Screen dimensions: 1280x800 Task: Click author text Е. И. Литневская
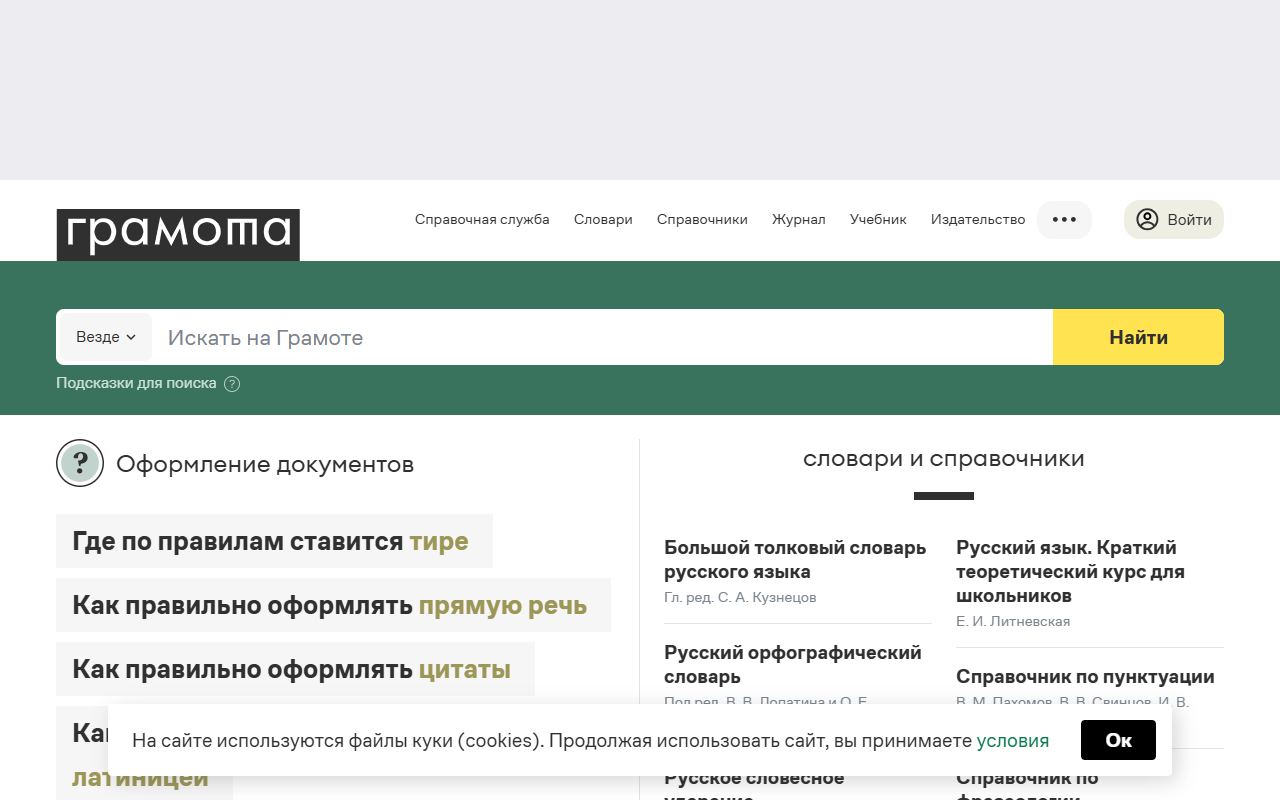tap(1013, 621)
